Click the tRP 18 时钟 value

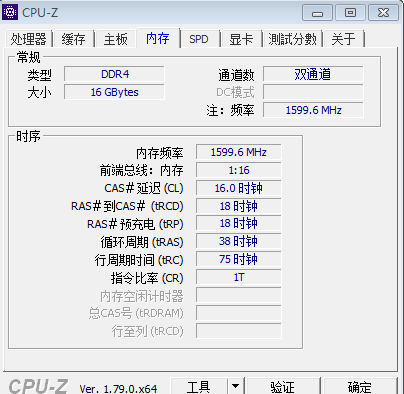coord(239,223)
